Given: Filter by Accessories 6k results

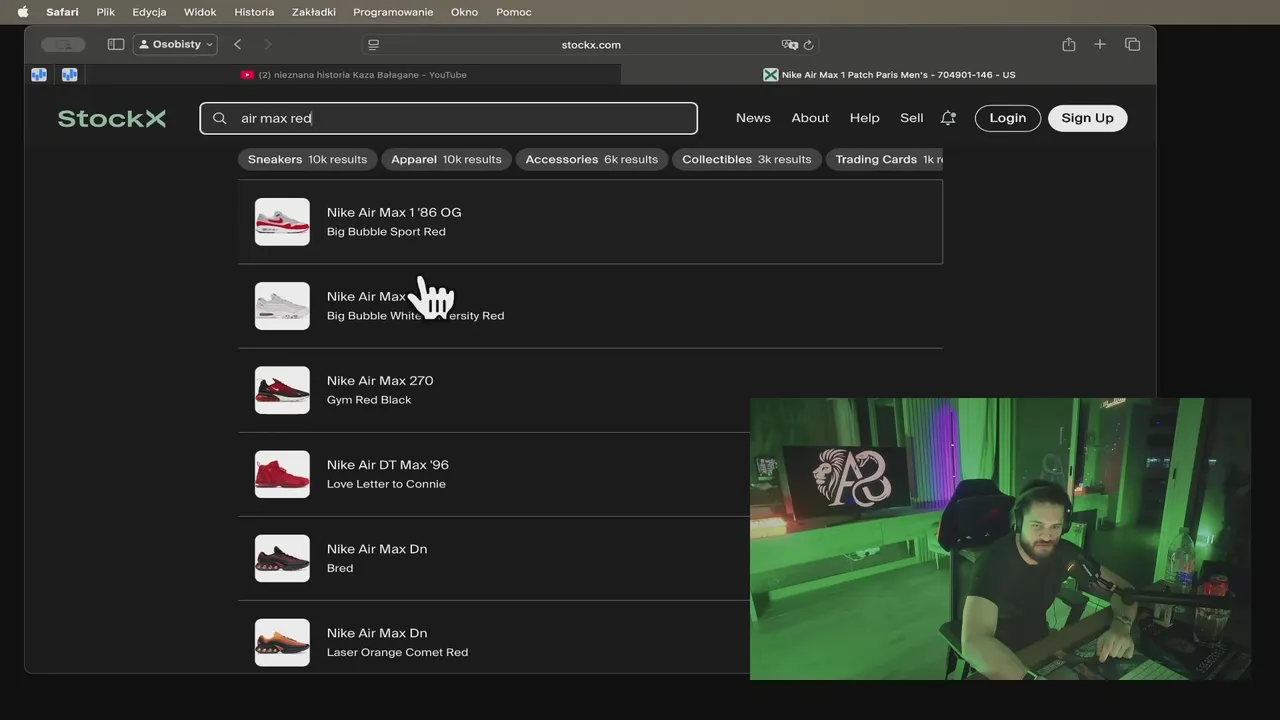Looking at the screenshot, I should pos(591,159).
